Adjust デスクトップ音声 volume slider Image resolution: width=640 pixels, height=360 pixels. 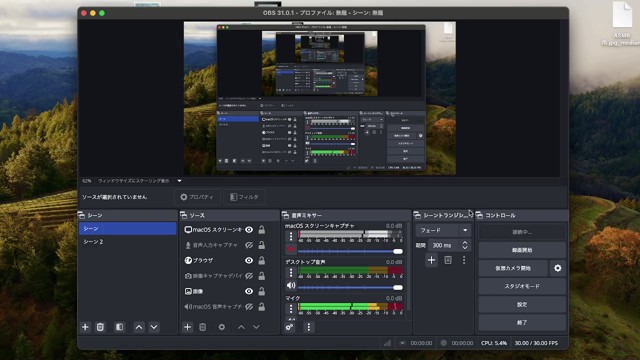point(351,287)
